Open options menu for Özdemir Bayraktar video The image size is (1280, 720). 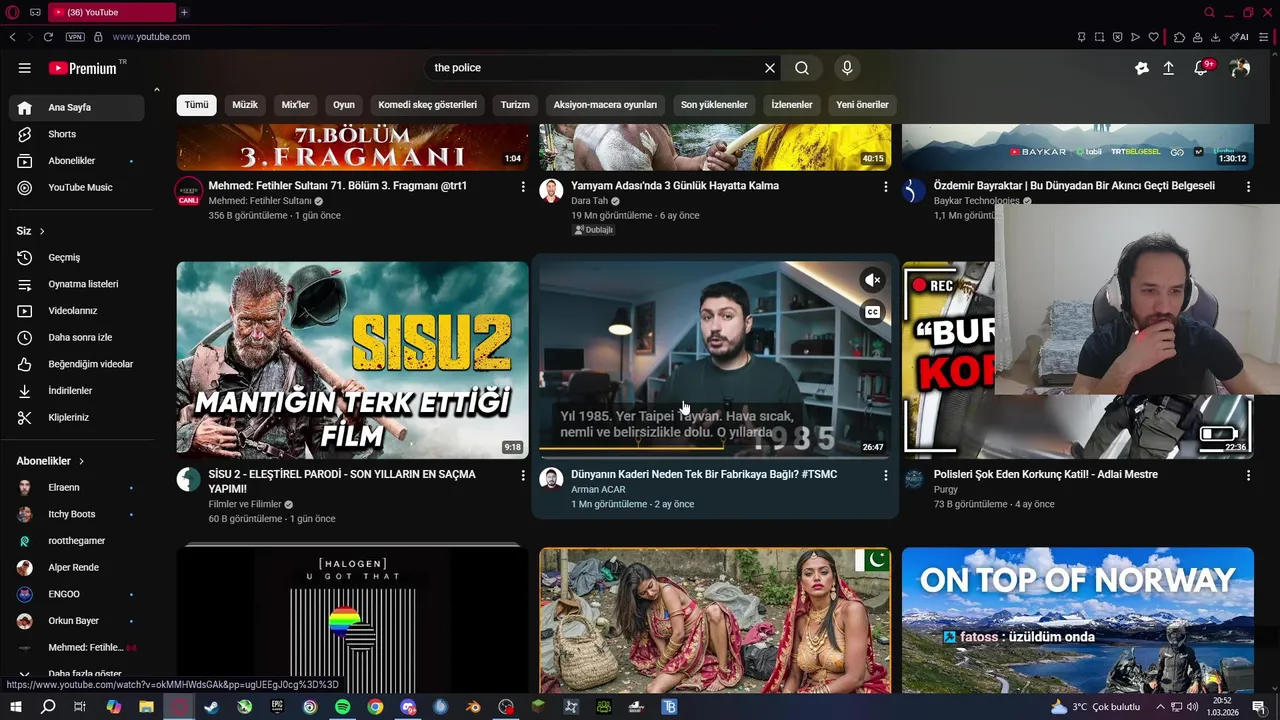1247,187
